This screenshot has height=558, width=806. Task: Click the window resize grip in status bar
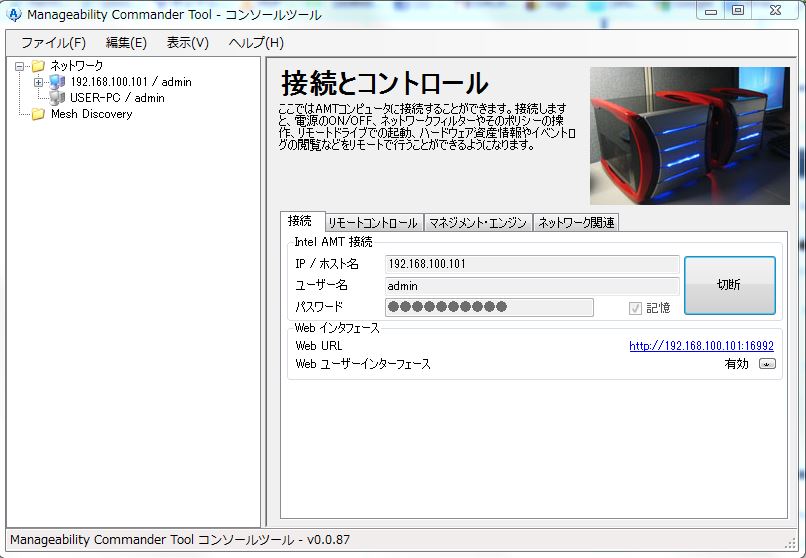[x=791, y=543]
